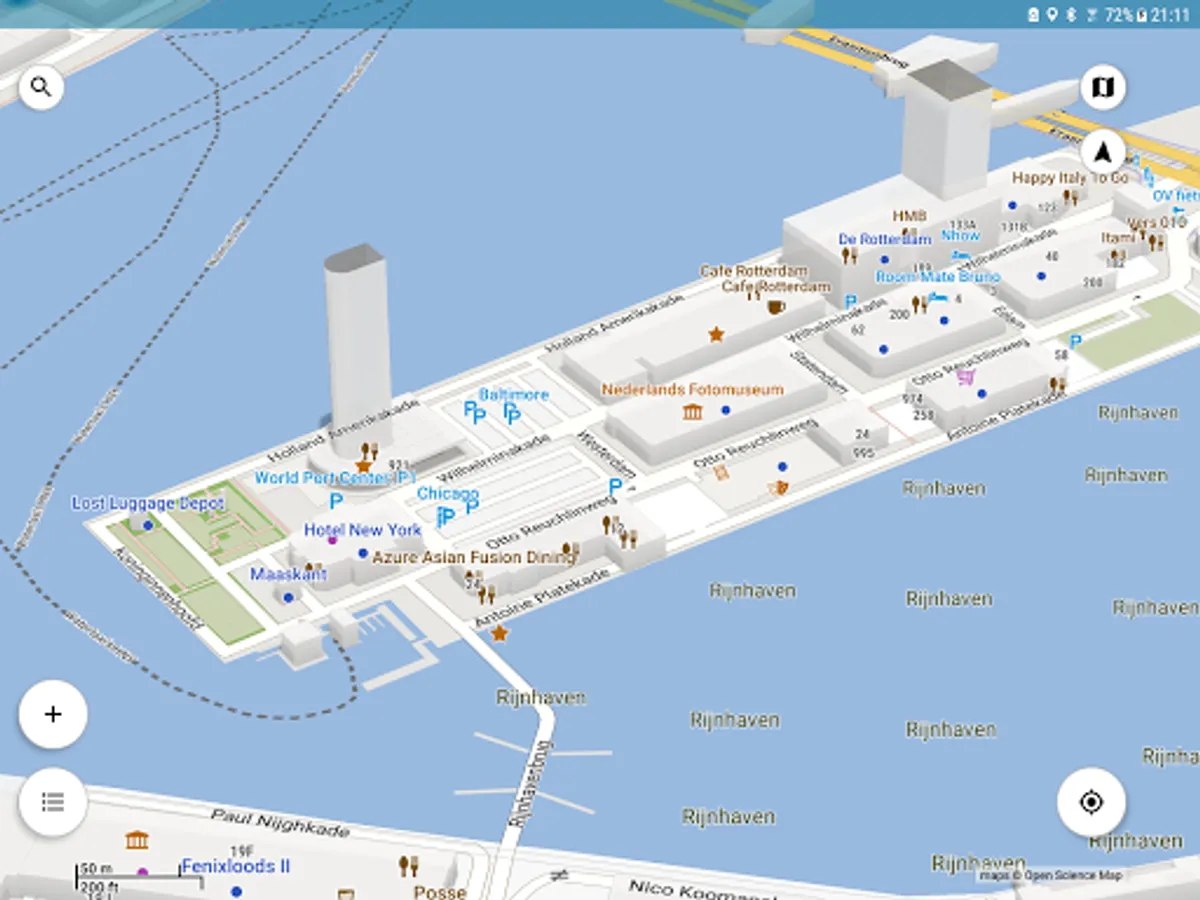Viewport: 1200px width, 900px height.
Task: Tap the HMB label
Action: coord(910,216)
